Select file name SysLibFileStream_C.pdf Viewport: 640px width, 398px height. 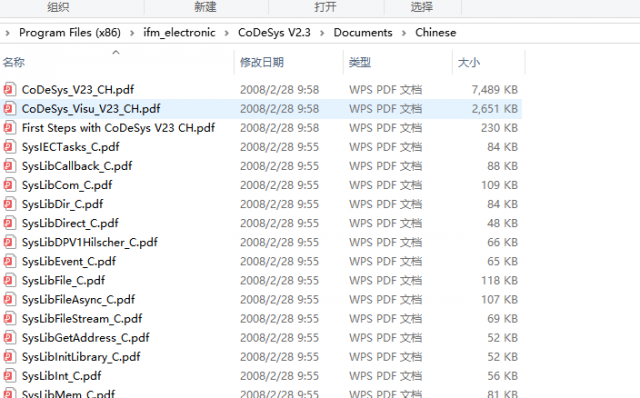pos(82,319)
